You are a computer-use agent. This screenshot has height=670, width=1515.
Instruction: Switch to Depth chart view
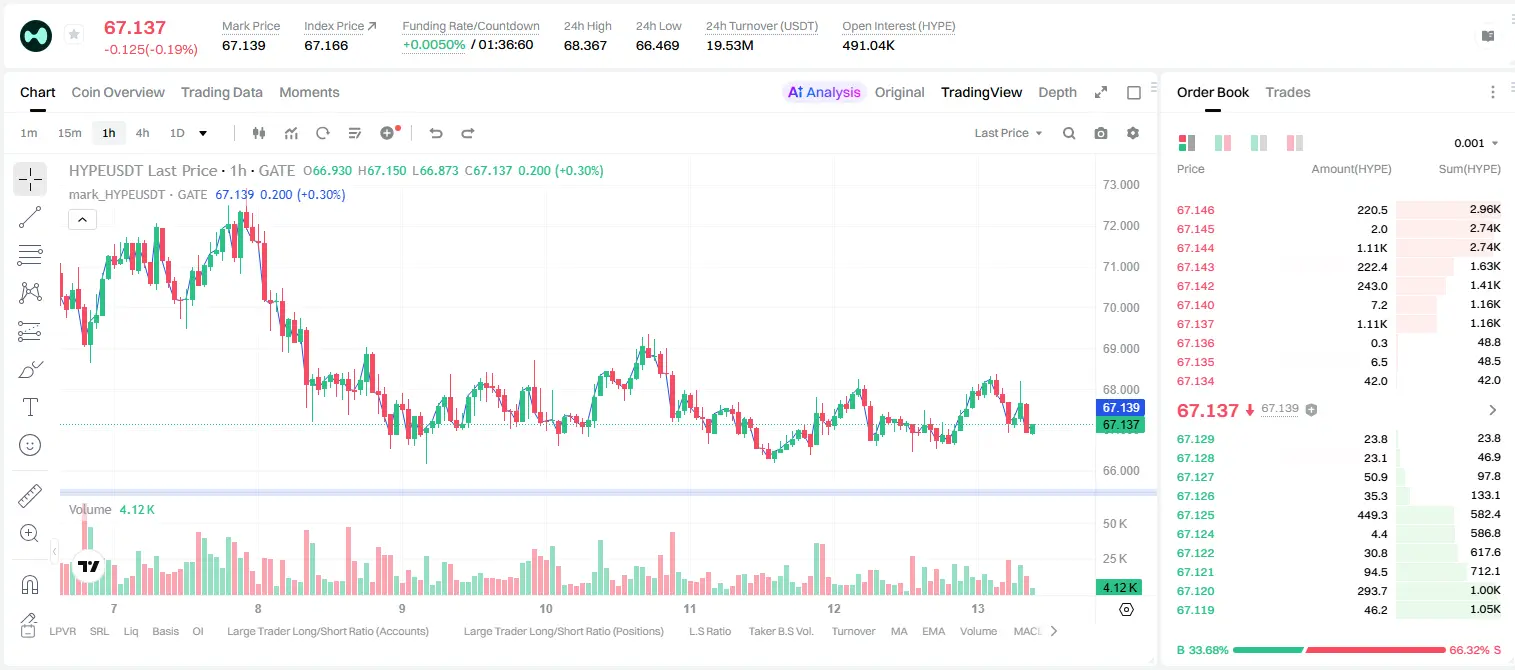1057,92
